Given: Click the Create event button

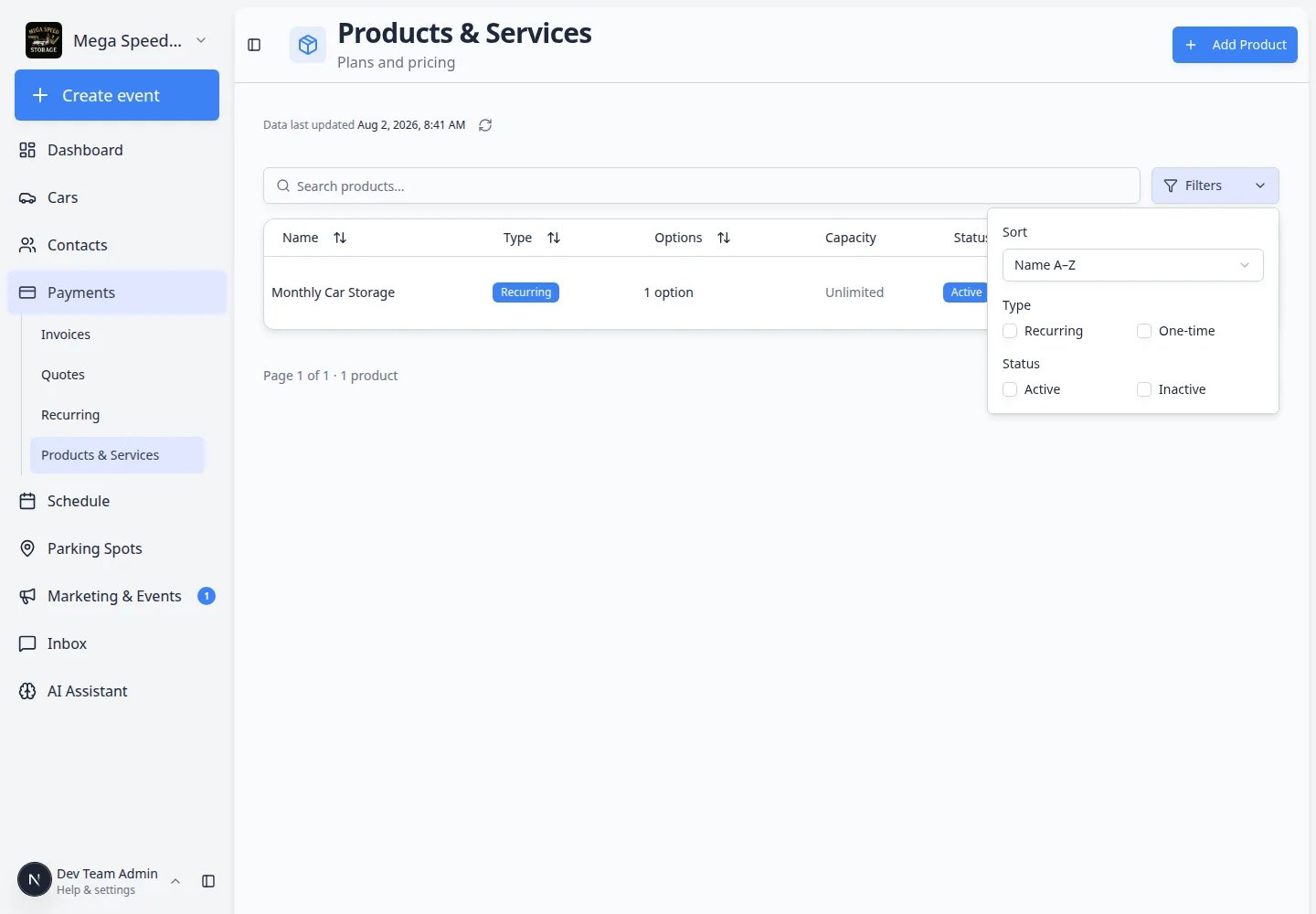Looking at the screenshot, I should 117,95.
